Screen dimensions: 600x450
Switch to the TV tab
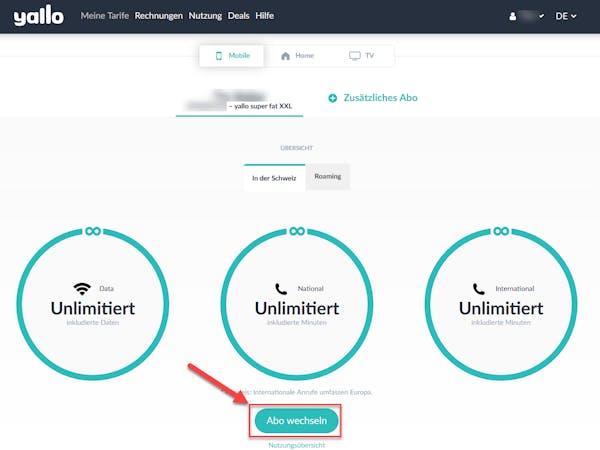click(361, 56)
